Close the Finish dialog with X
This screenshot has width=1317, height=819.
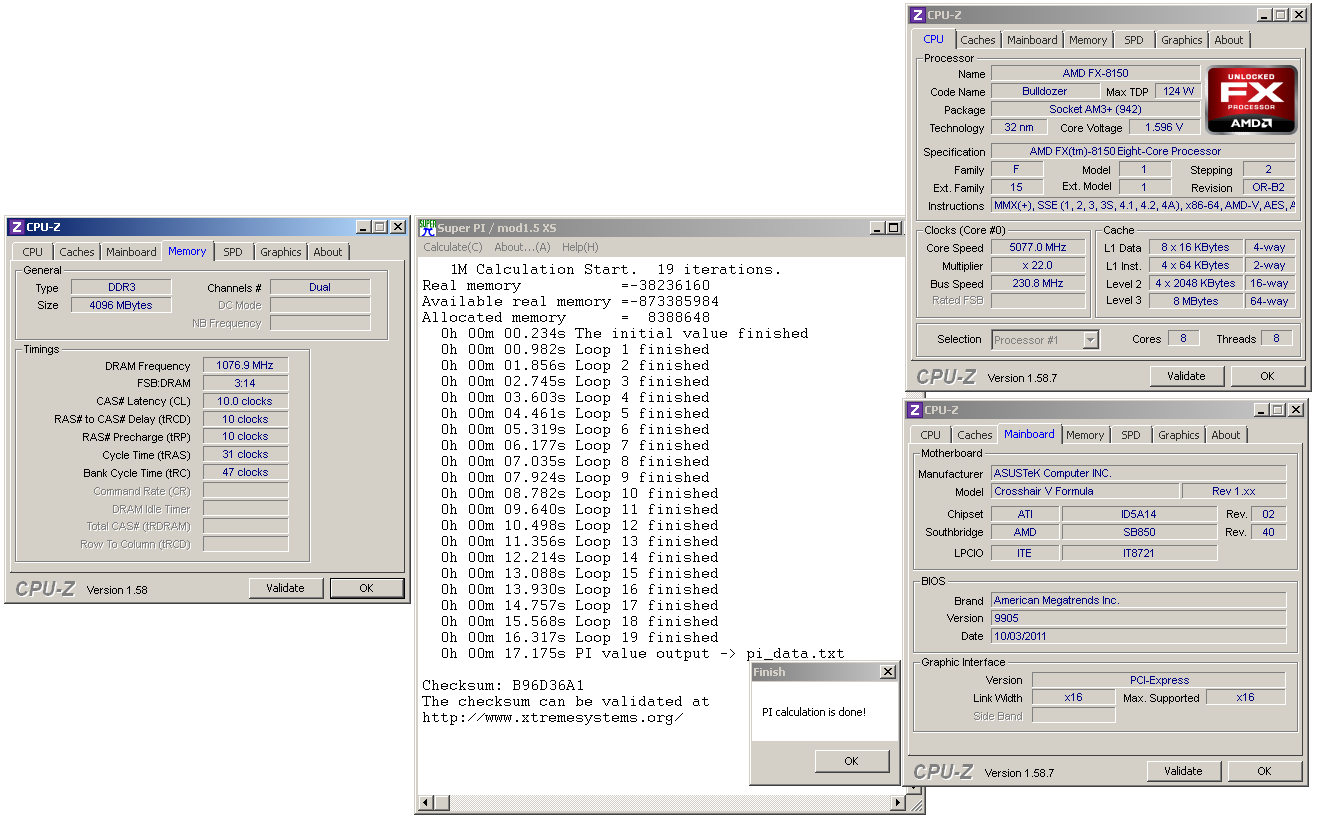tap(887, 672)
